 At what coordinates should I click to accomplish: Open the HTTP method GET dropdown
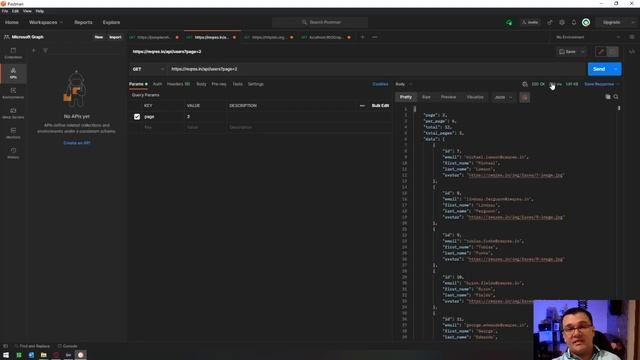click(148, 69)
